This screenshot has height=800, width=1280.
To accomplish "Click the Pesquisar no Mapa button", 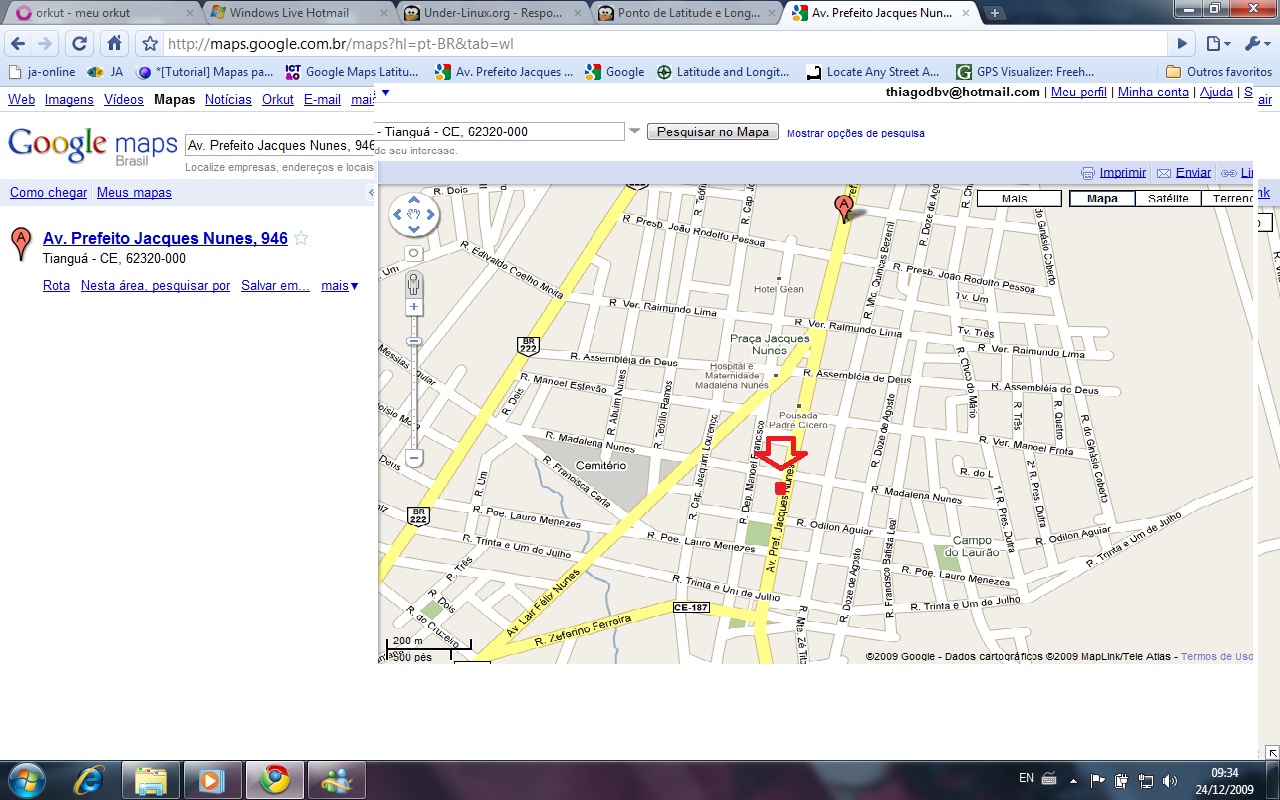I will click(713, 132).
